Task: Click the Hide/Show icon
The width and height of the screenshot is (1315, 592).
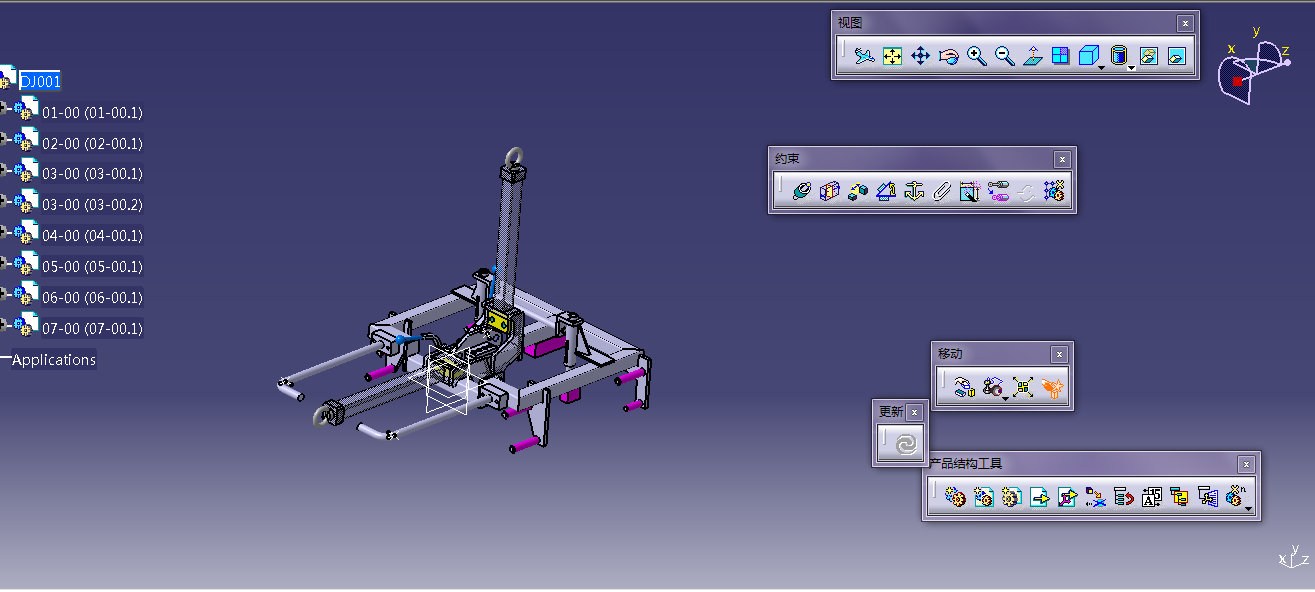Action: (x=1149, y=56)
